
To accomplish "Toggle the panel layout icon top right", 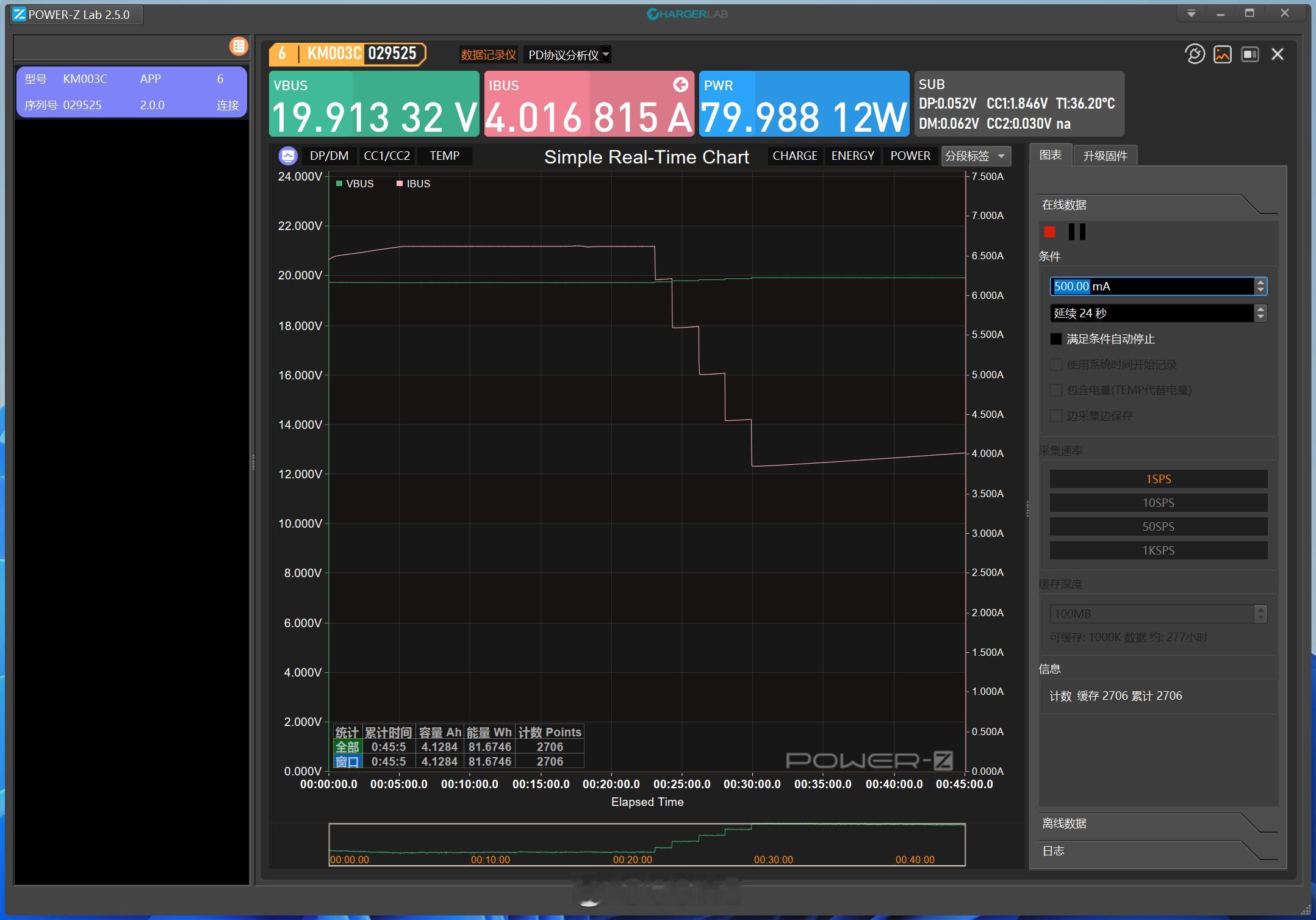I will 1250,54.
